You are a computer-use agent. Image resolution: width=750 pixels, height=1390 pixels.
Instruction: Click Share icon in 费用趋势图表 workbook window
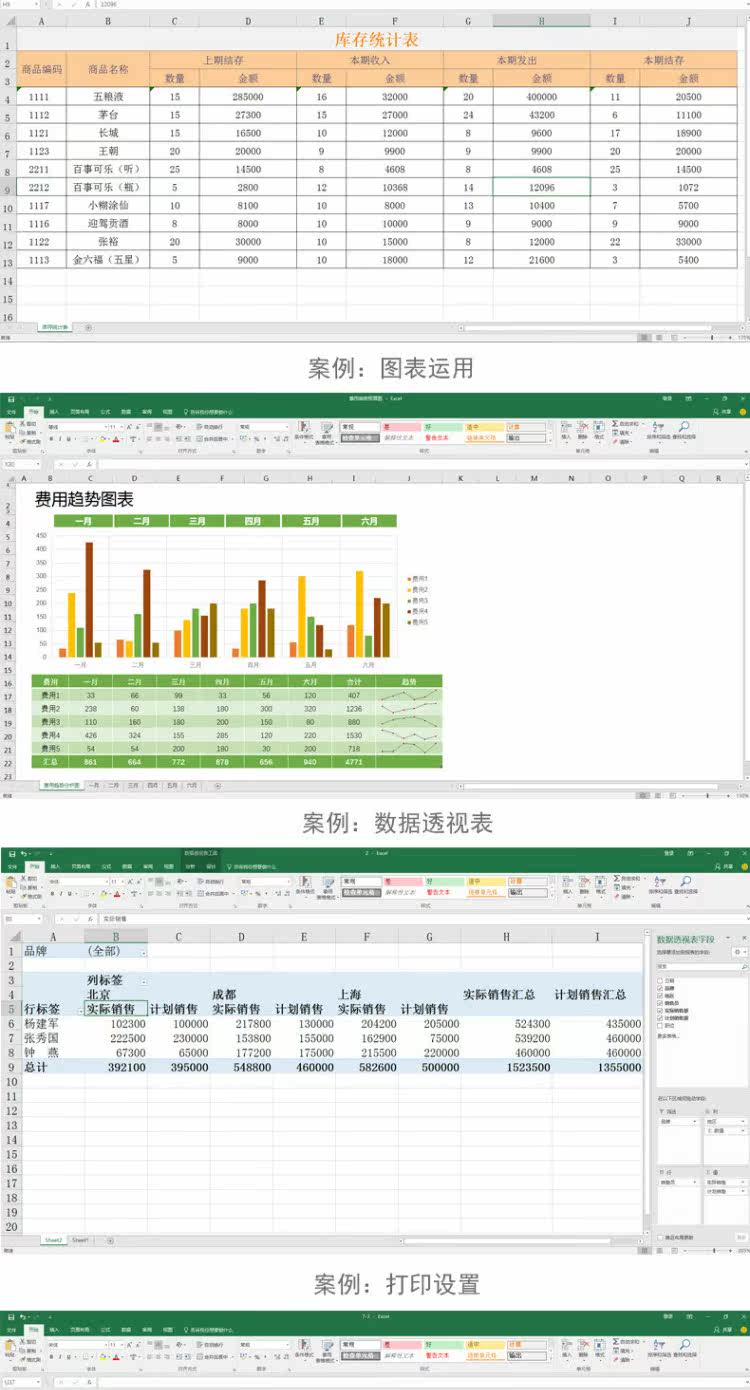723,411
